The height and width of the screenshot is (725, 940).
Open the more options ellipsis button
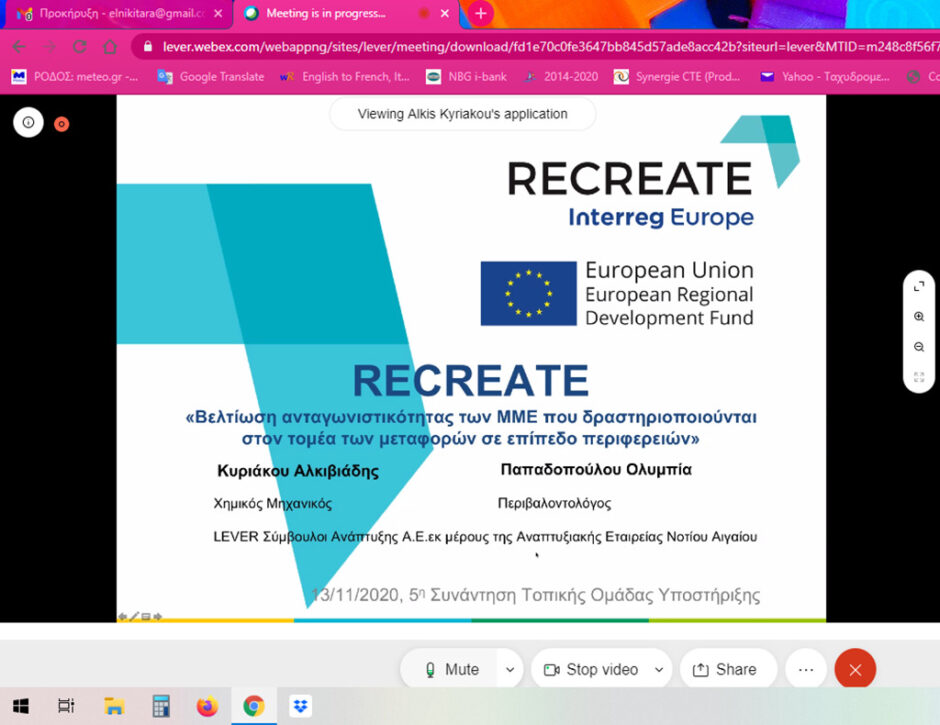pos(806,669)
